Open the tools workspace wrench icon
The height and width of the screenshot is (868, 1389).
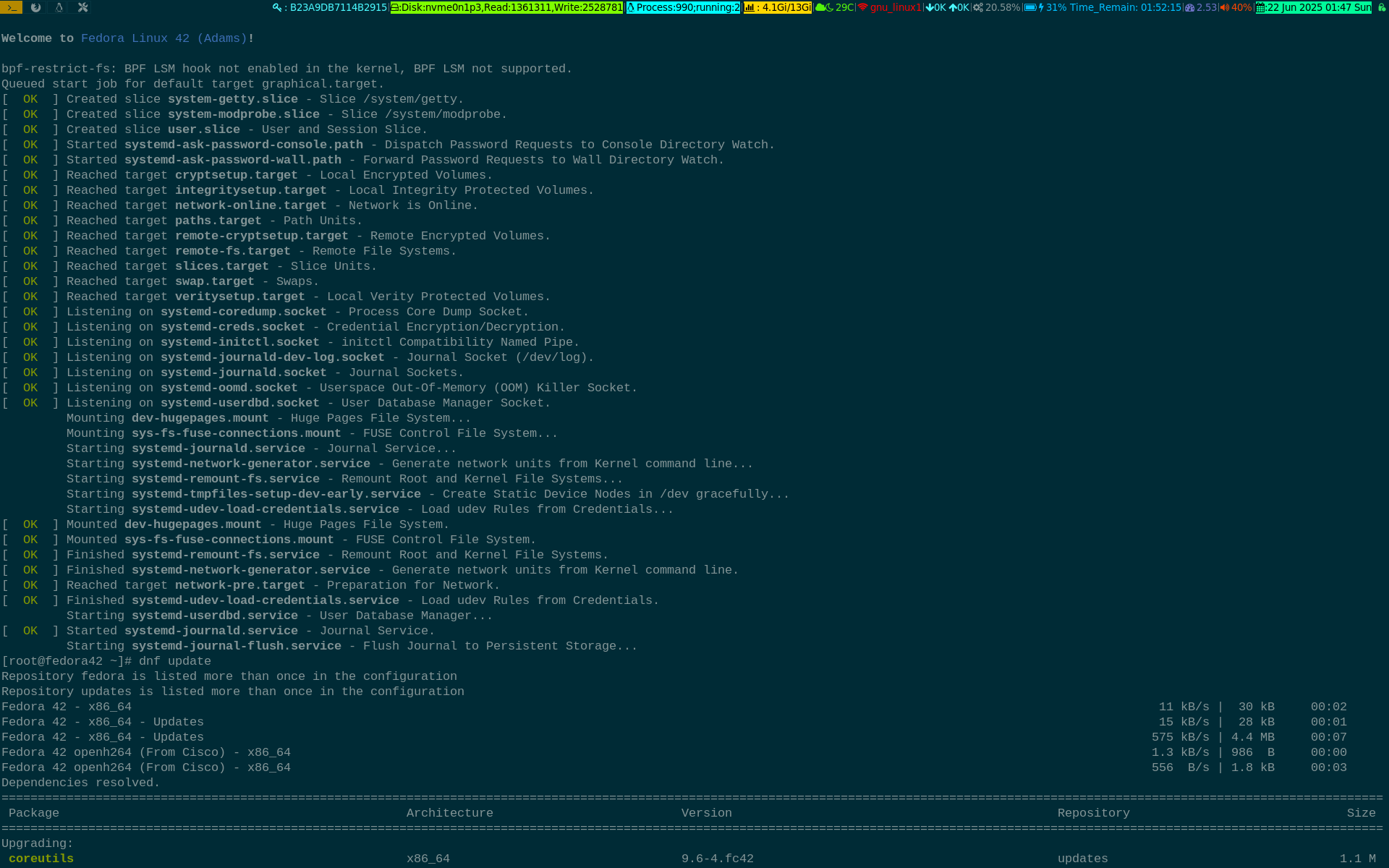[x=82, y=7]
